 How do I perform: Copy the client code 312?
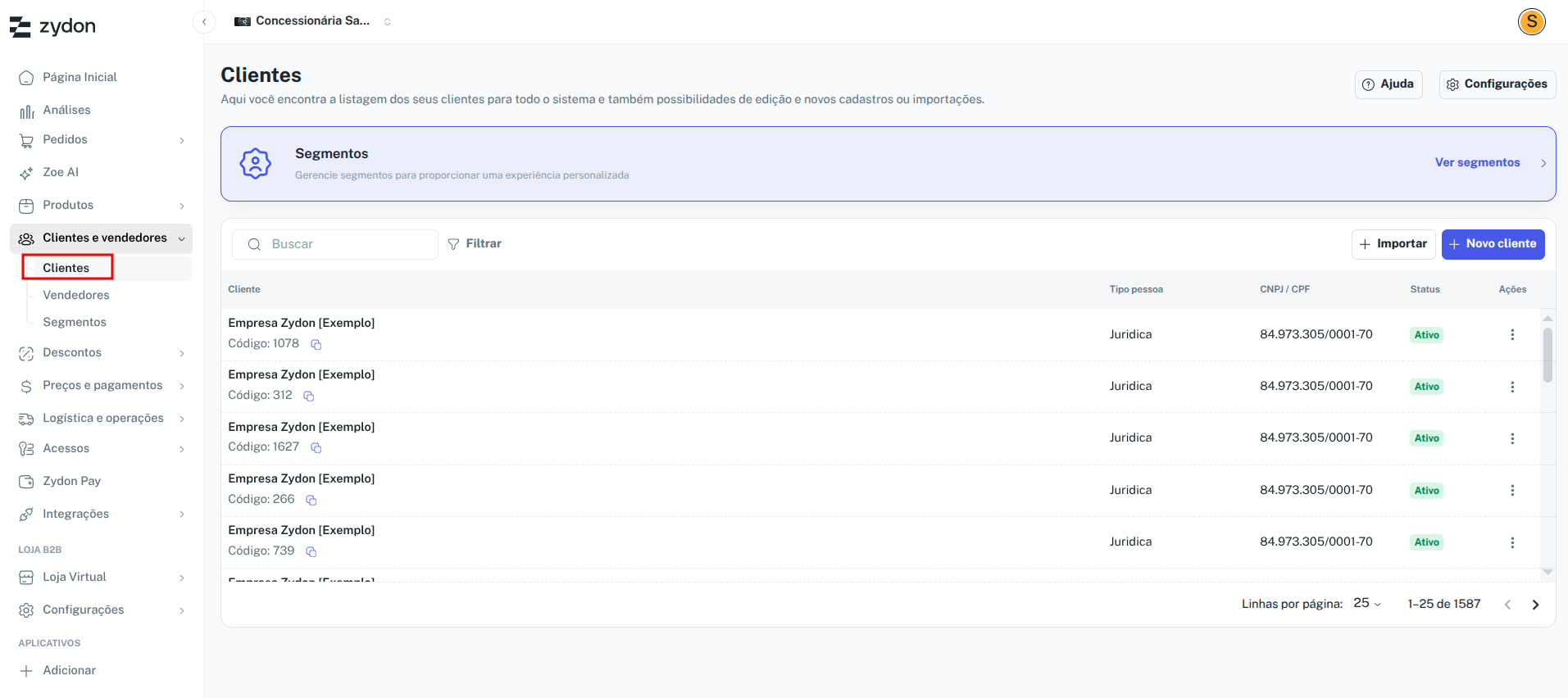309,397
